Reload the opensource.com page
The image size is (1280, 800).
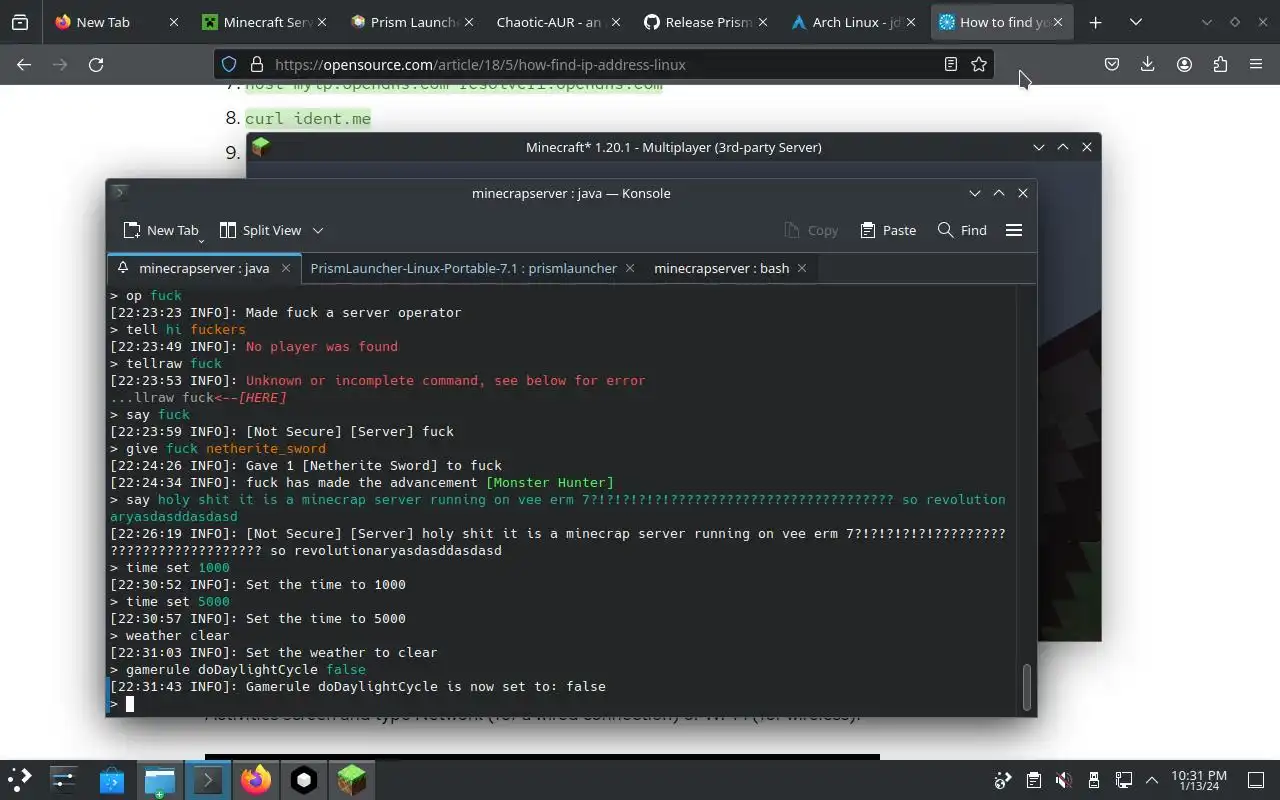[96, 64]
